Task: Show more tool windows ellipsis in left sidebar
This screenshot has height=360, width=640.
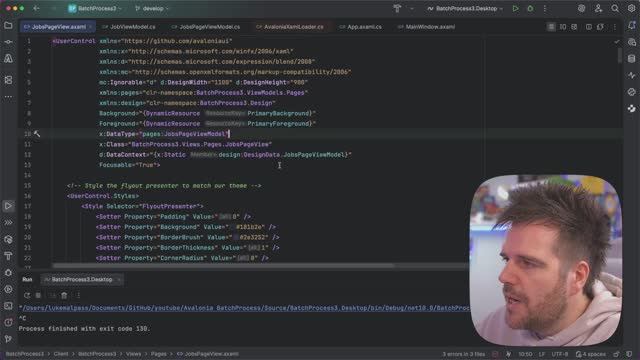Action: (8, 97)
